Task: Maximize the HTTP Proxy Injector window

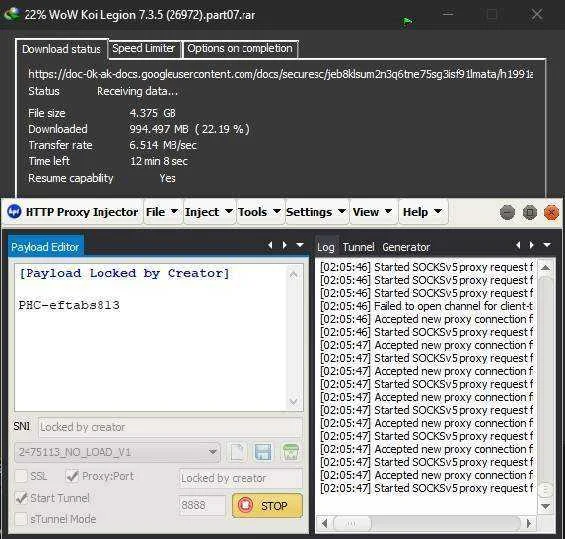Action: tap(530, 213)
